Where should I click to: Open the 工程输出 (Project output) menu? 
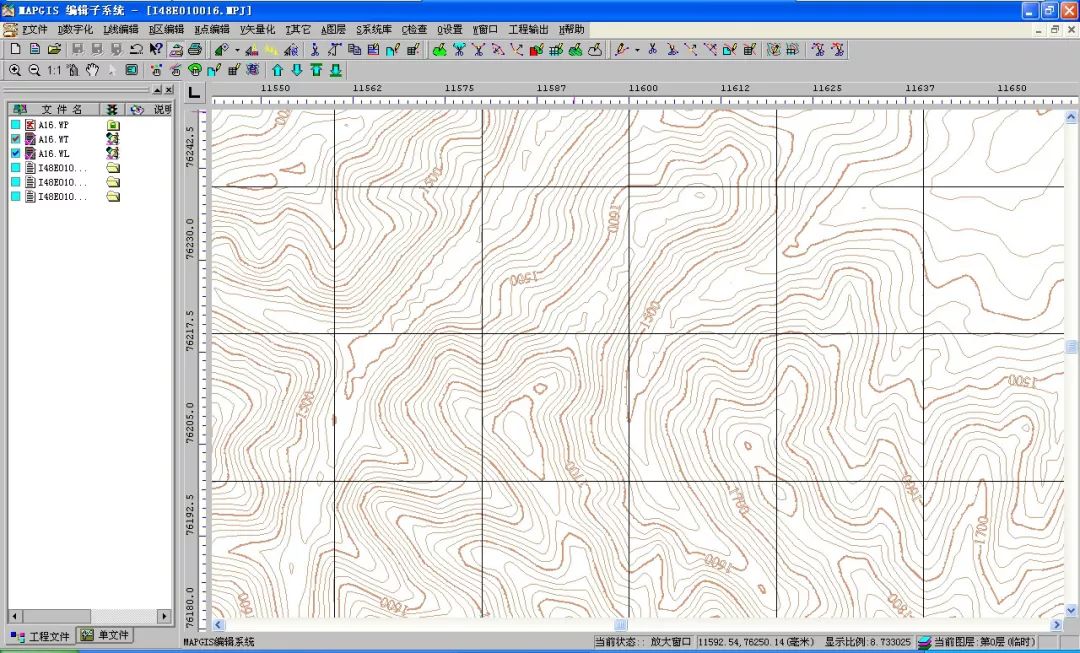click(528, 30)
